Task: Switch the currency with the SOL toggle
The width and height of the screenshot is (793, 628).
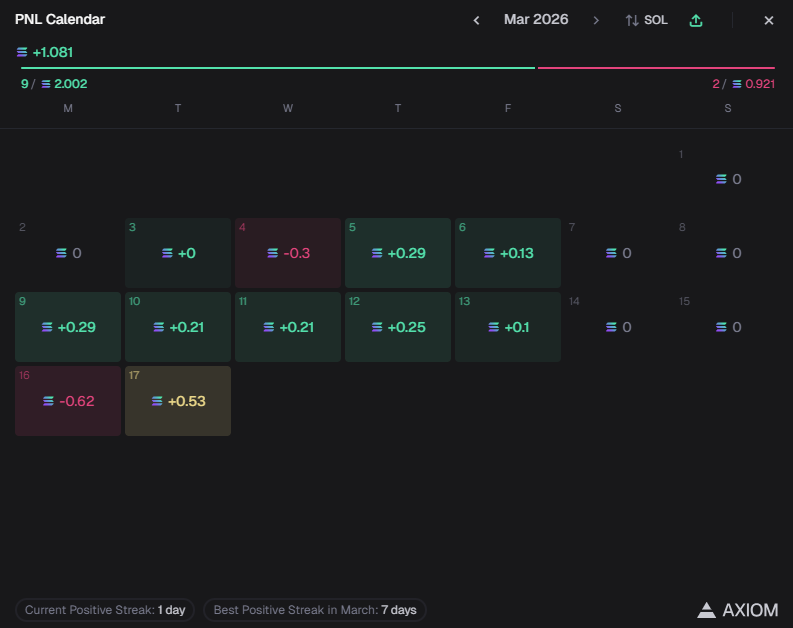Action: click(x=646, y=20)
